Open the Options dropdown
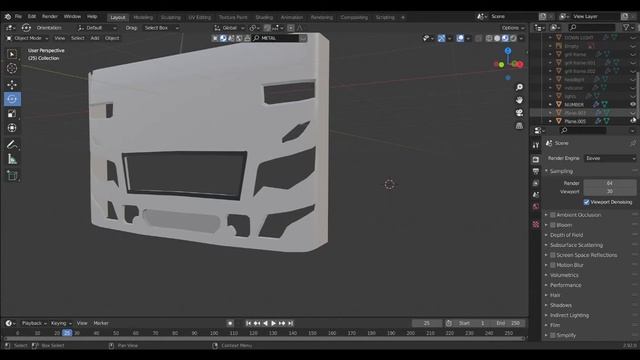 coord(513,28)
